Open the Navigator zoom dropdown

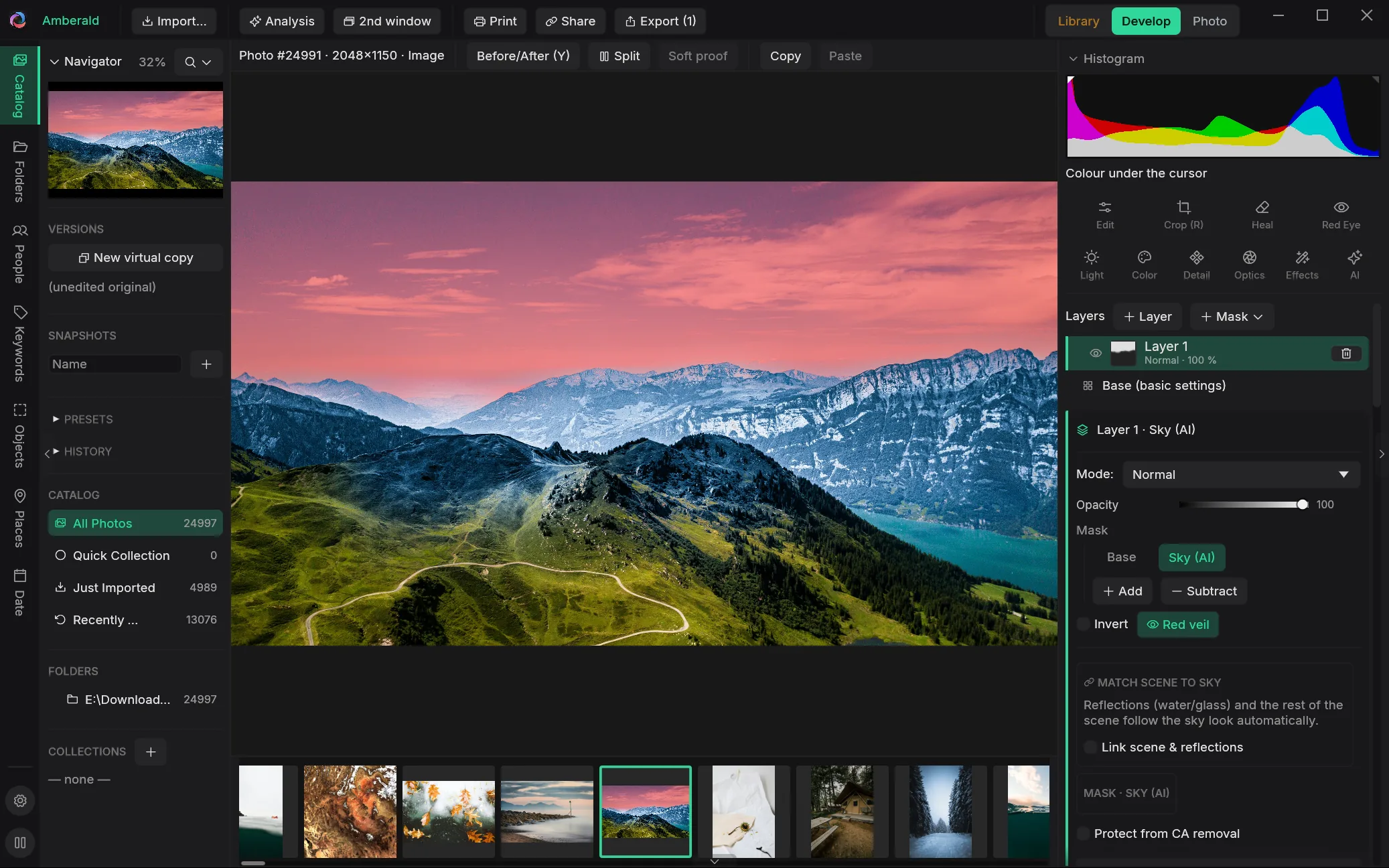(x=198, y=62)
